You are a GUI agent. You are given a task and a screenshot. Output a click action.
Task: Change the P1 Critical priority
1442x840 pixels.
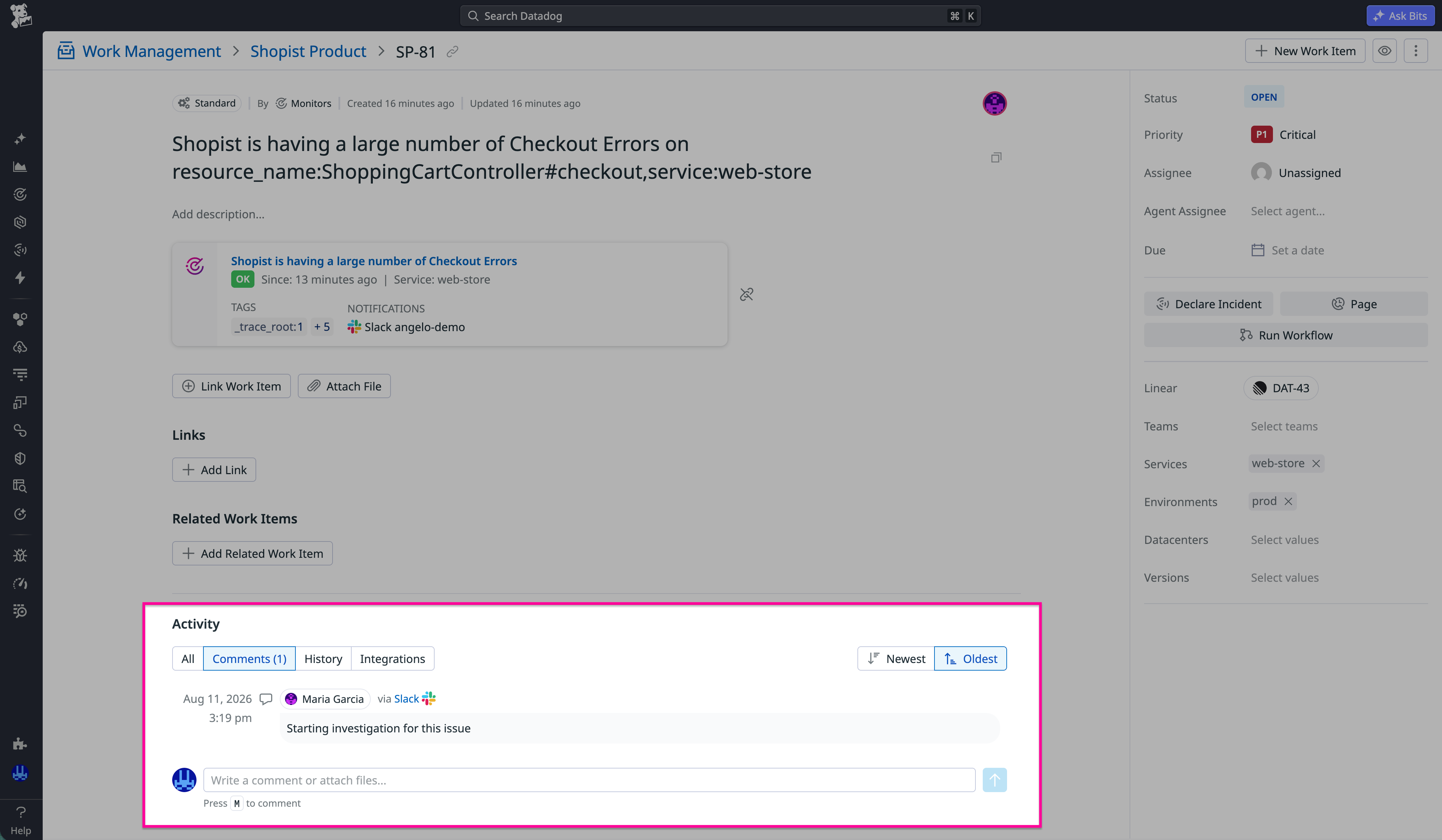[1283, 134]
